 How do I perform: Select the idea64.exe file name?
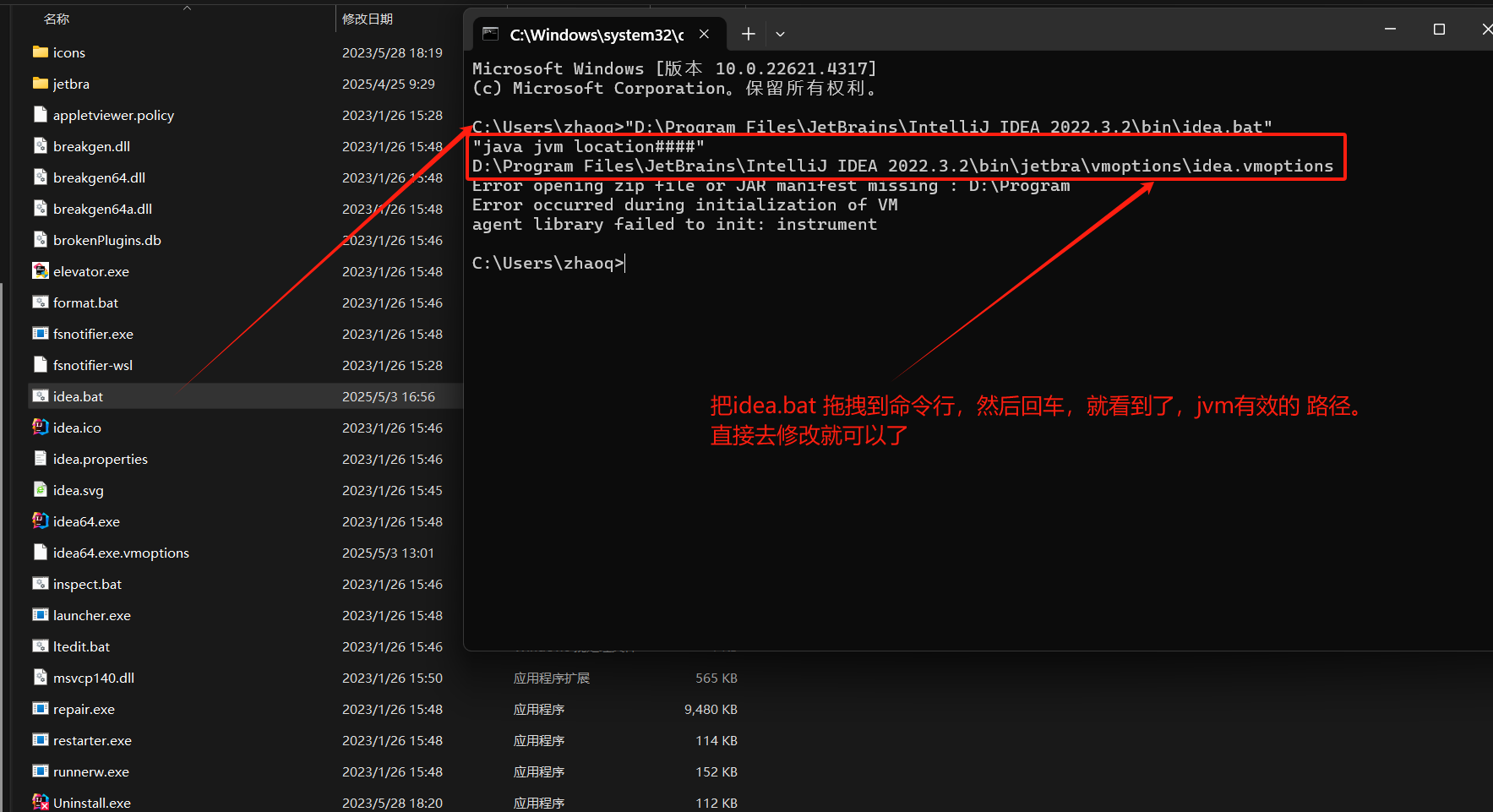click(x=86, y=521)
